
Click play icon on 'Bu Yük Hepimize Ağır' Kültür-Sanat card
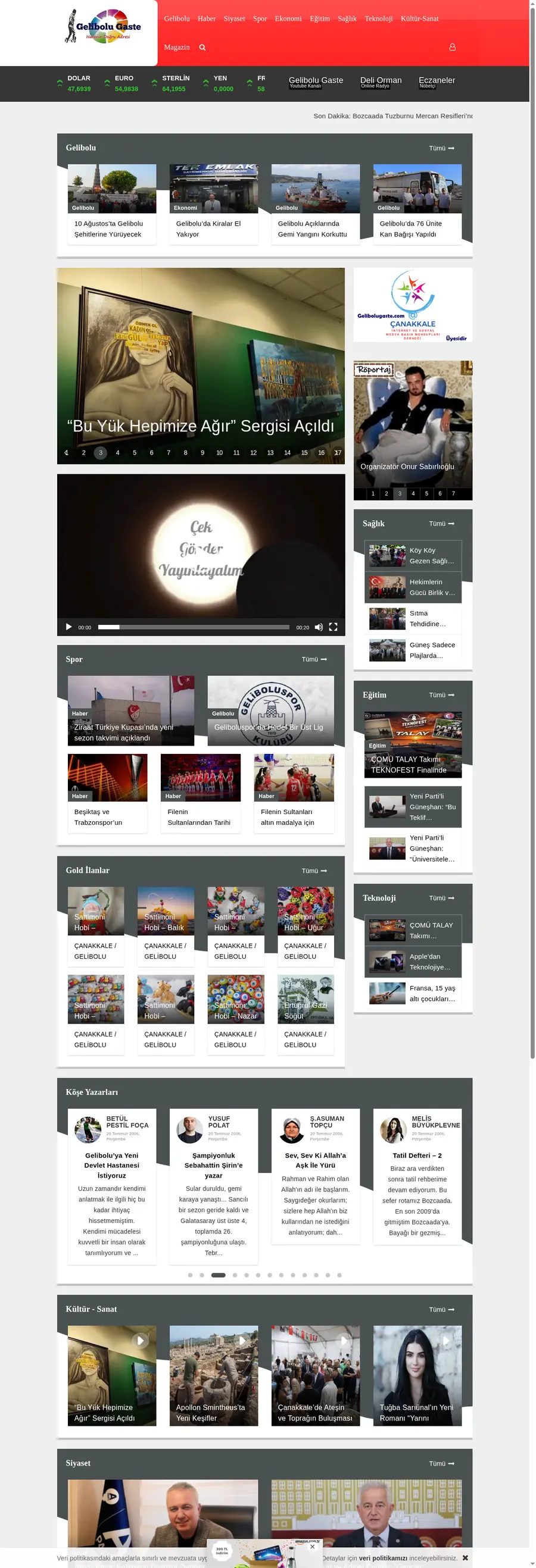tap(140, 1339)
